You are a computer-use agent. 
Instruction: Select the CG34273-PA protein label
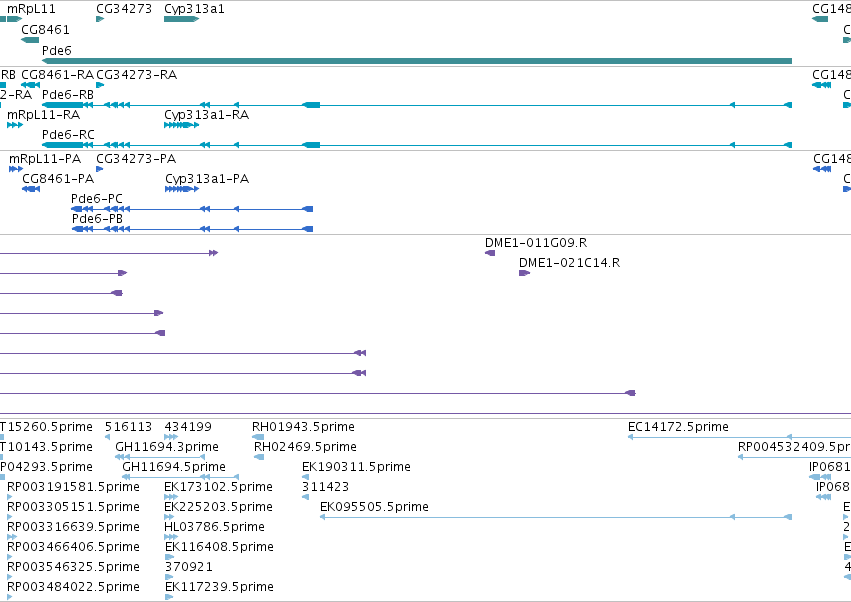click(136, 159)
